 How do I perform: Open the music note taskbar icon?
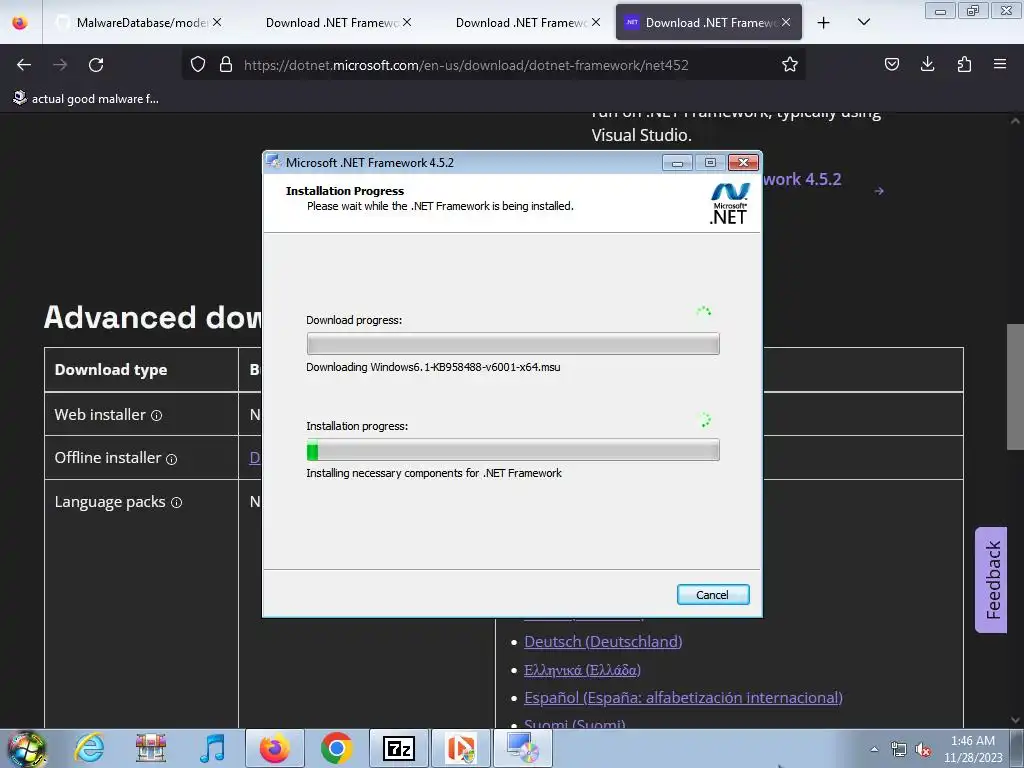(x=212, y=748)
